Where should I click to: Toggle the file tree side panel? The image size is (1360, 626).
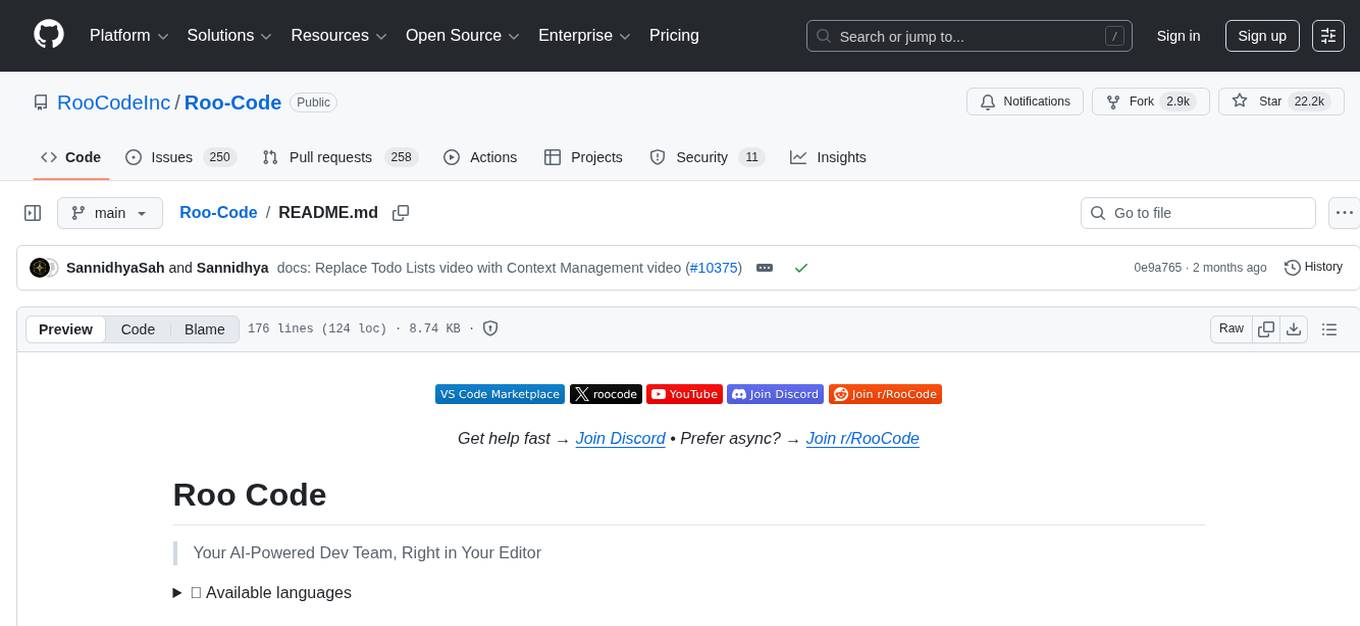point(32,213)
